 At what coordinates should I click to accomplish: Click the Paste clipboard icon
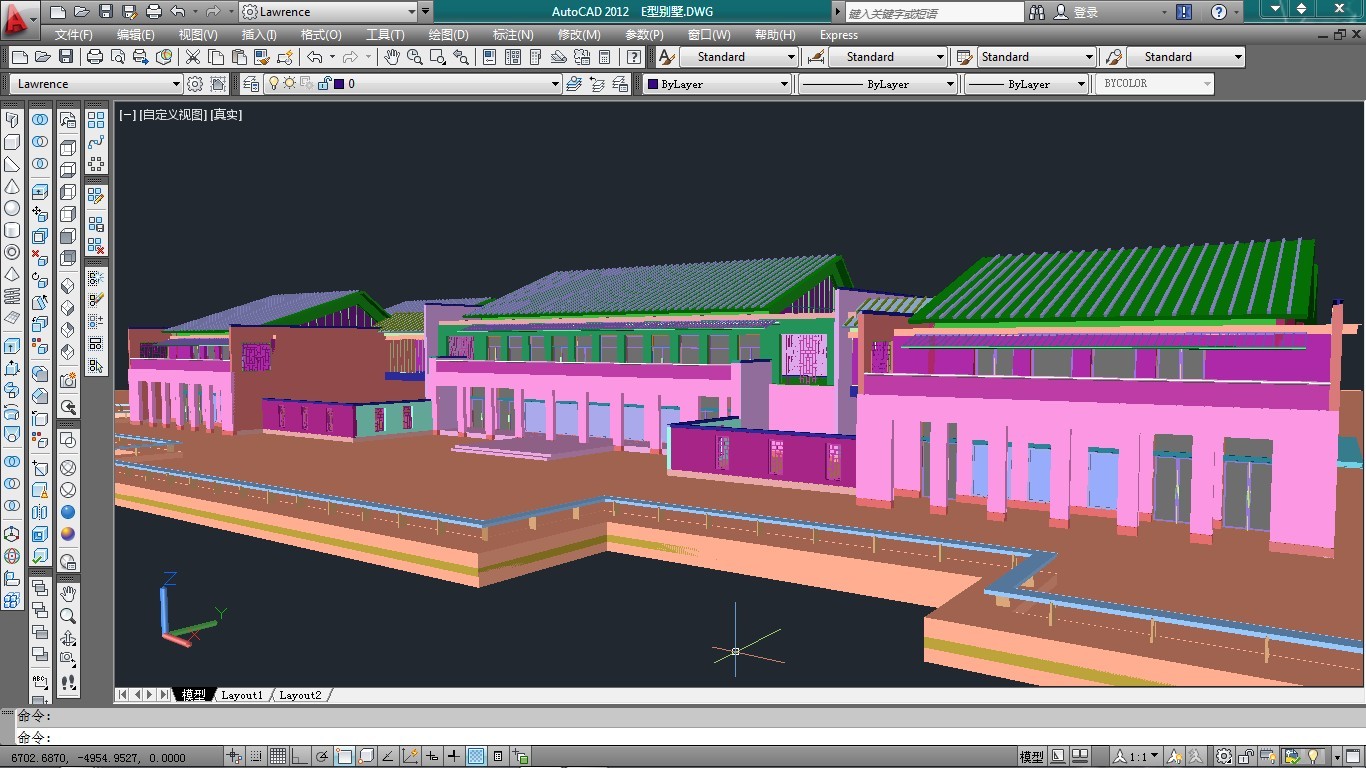239,57
